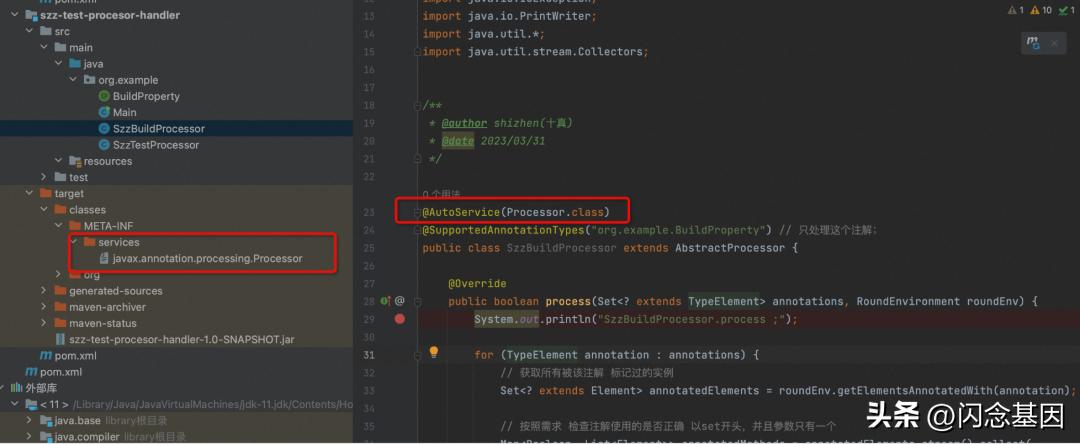
Task: Toggle the breakpoint on line 29
Action: pos(399,319)
